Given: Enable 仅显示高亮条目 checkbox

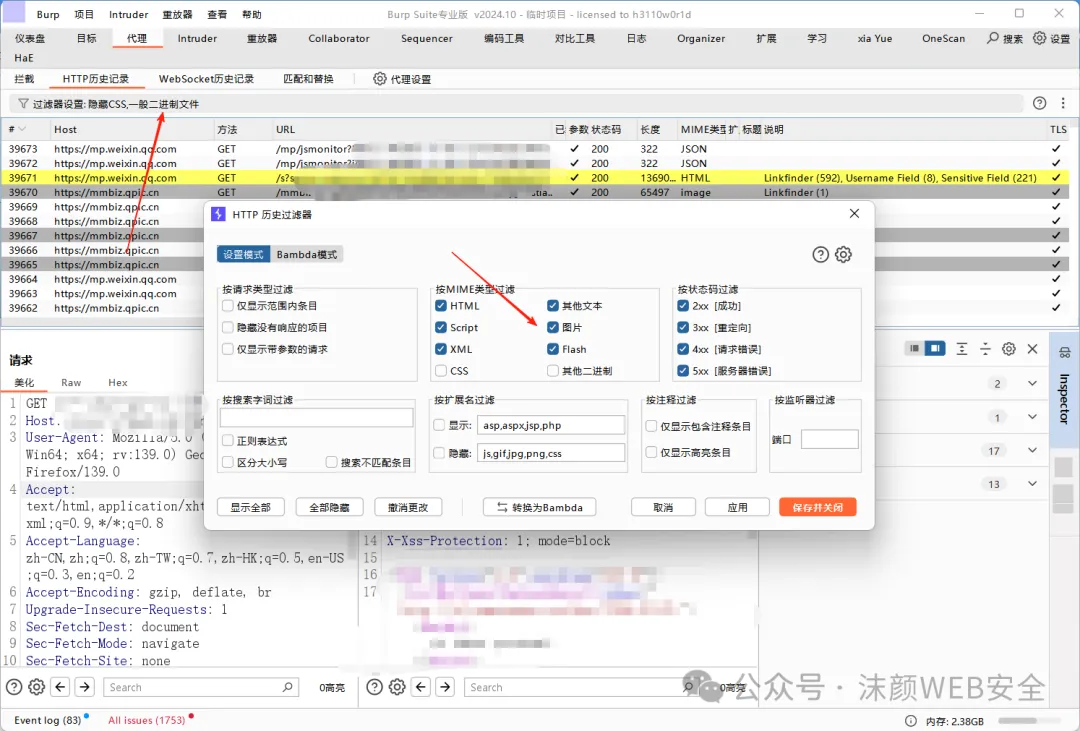Looking at the screenshot, I should pyautogui.click(x=651, y=452).
